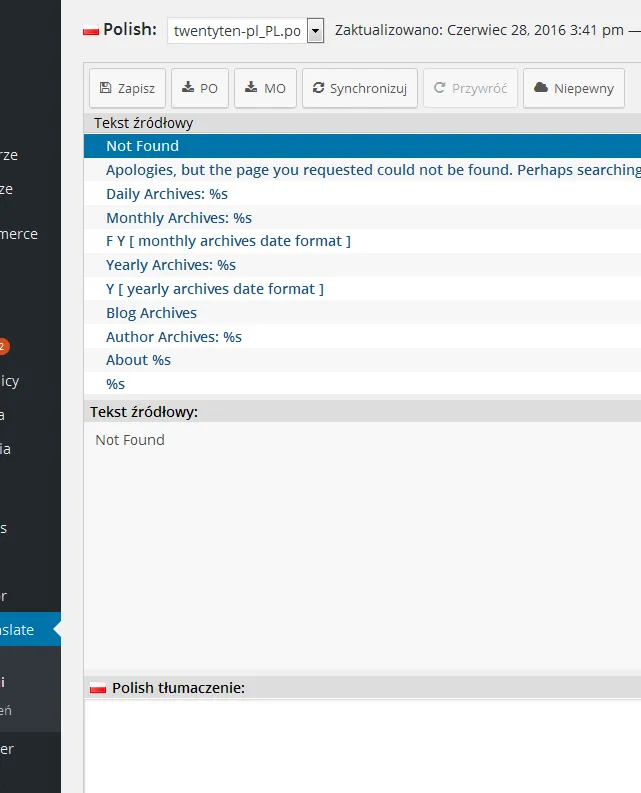The image size is (641, 793).
Task: Click the flag beside Polish tłumaczenie
Action: click(98, 688)
